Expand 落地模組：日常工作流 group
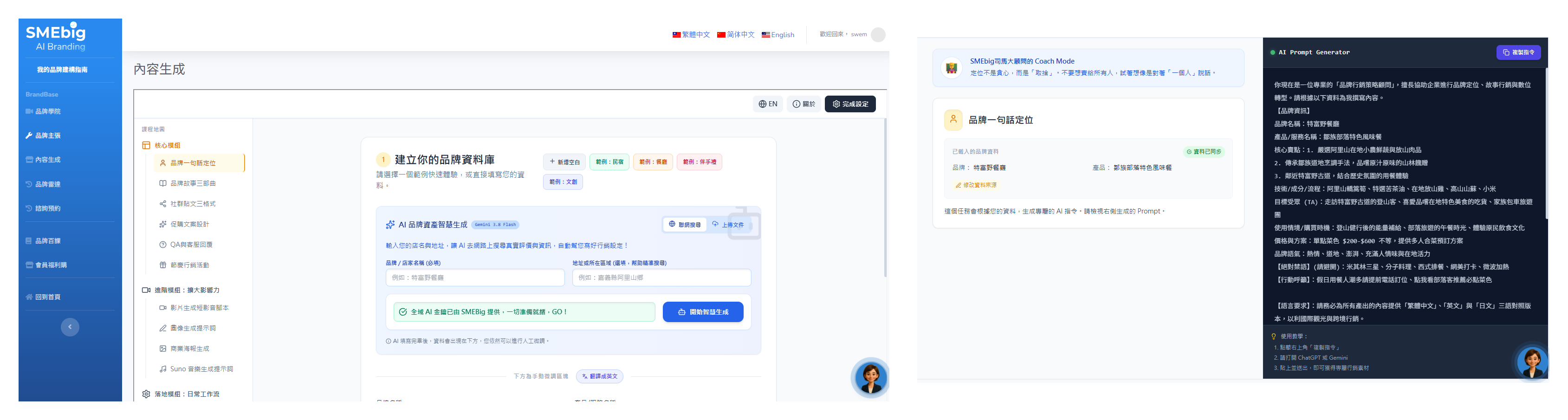The height and width of the screenshot is (420, 1568). click(x=181, y=394)
